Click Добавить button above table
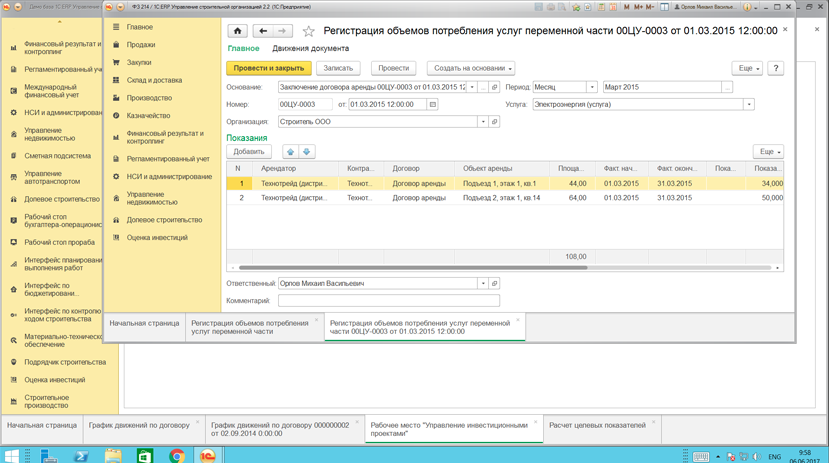Viewport: 829px width, 463px height. [x=248, y=152]
